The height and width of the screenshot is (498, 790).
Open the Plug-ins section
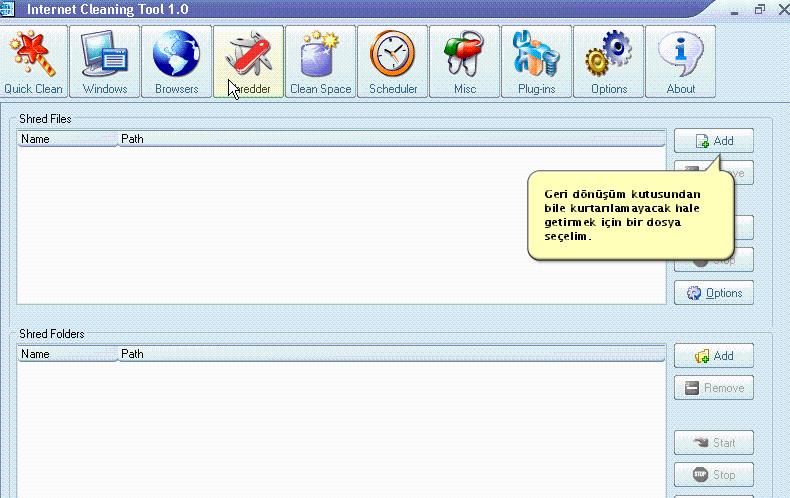click(537, 61)
